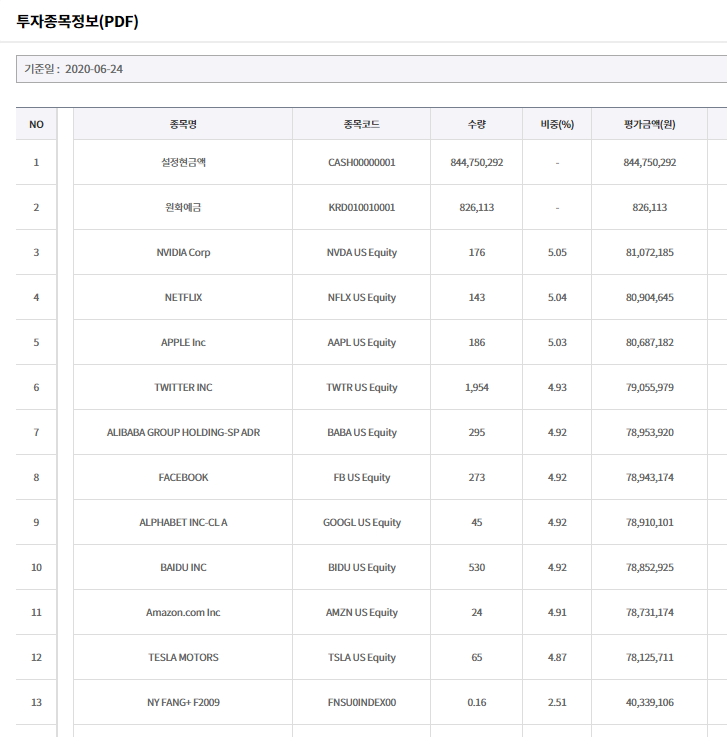
Task: Click the NVIDIA Corp name cell
Action: [x=183, y=252]
